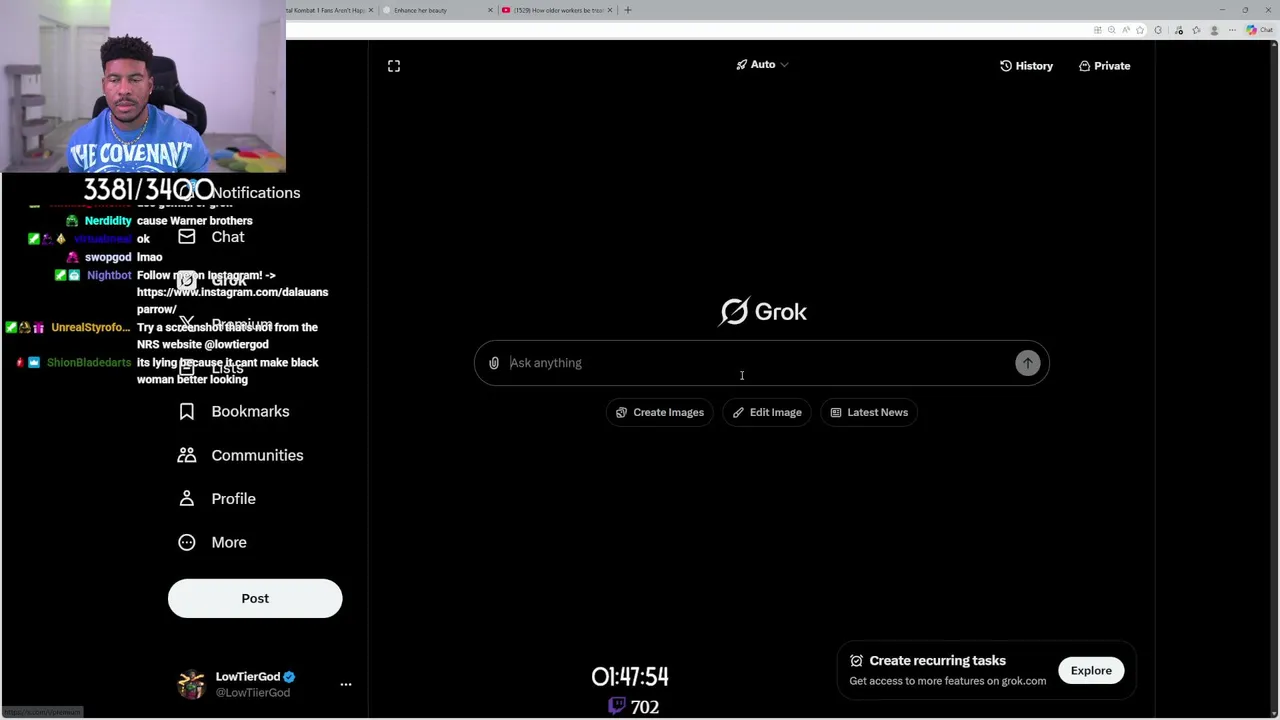Click the History clock icon

(1006, 66)
